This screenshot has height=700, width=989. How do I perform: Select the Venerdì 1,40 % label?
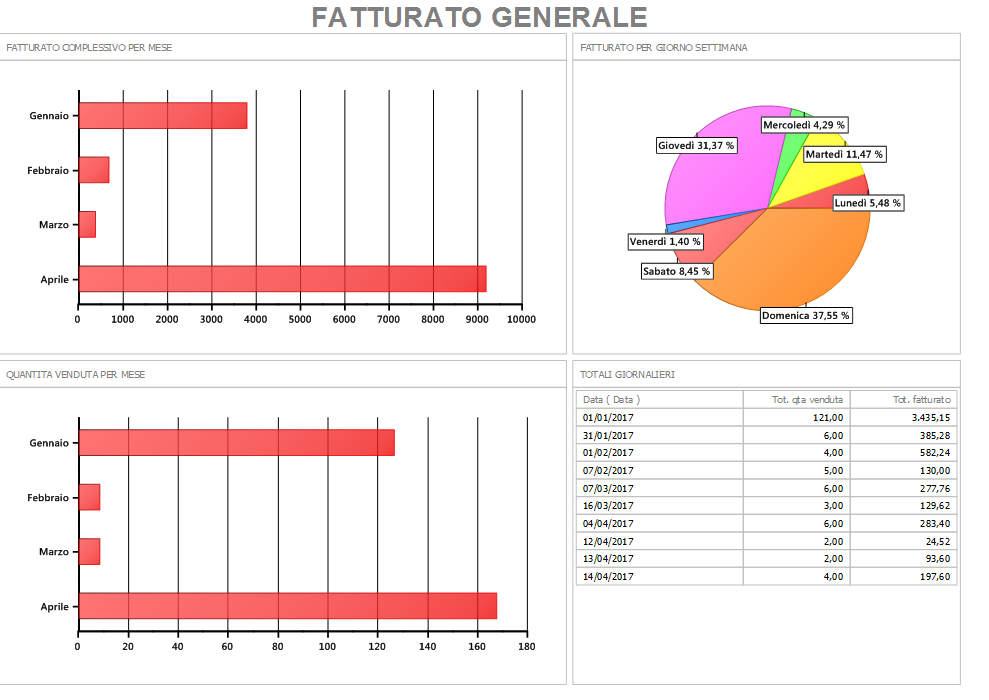[665, 242]
